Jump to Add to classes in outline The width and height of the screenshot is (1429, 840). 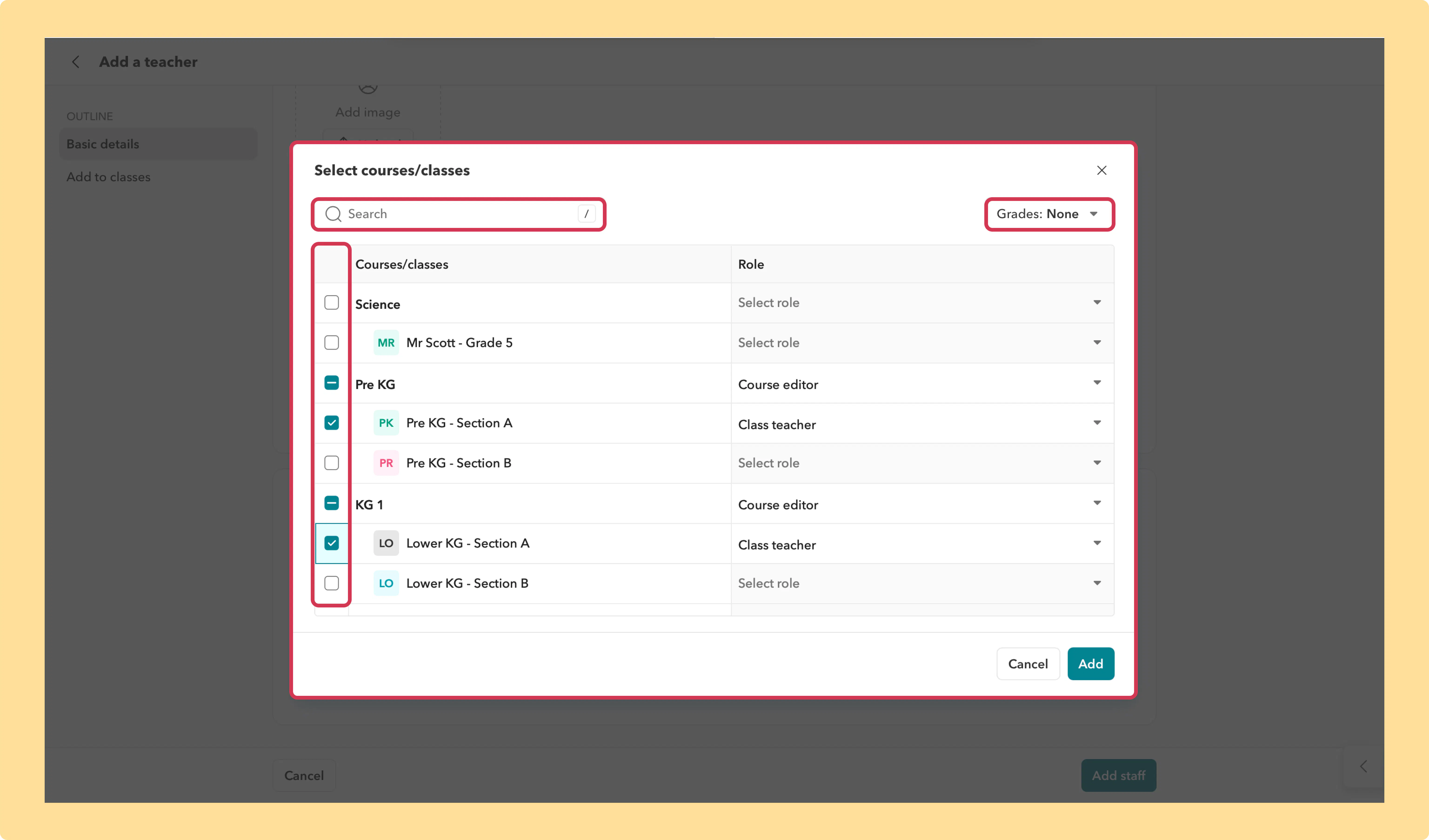[x=108, y=177]
